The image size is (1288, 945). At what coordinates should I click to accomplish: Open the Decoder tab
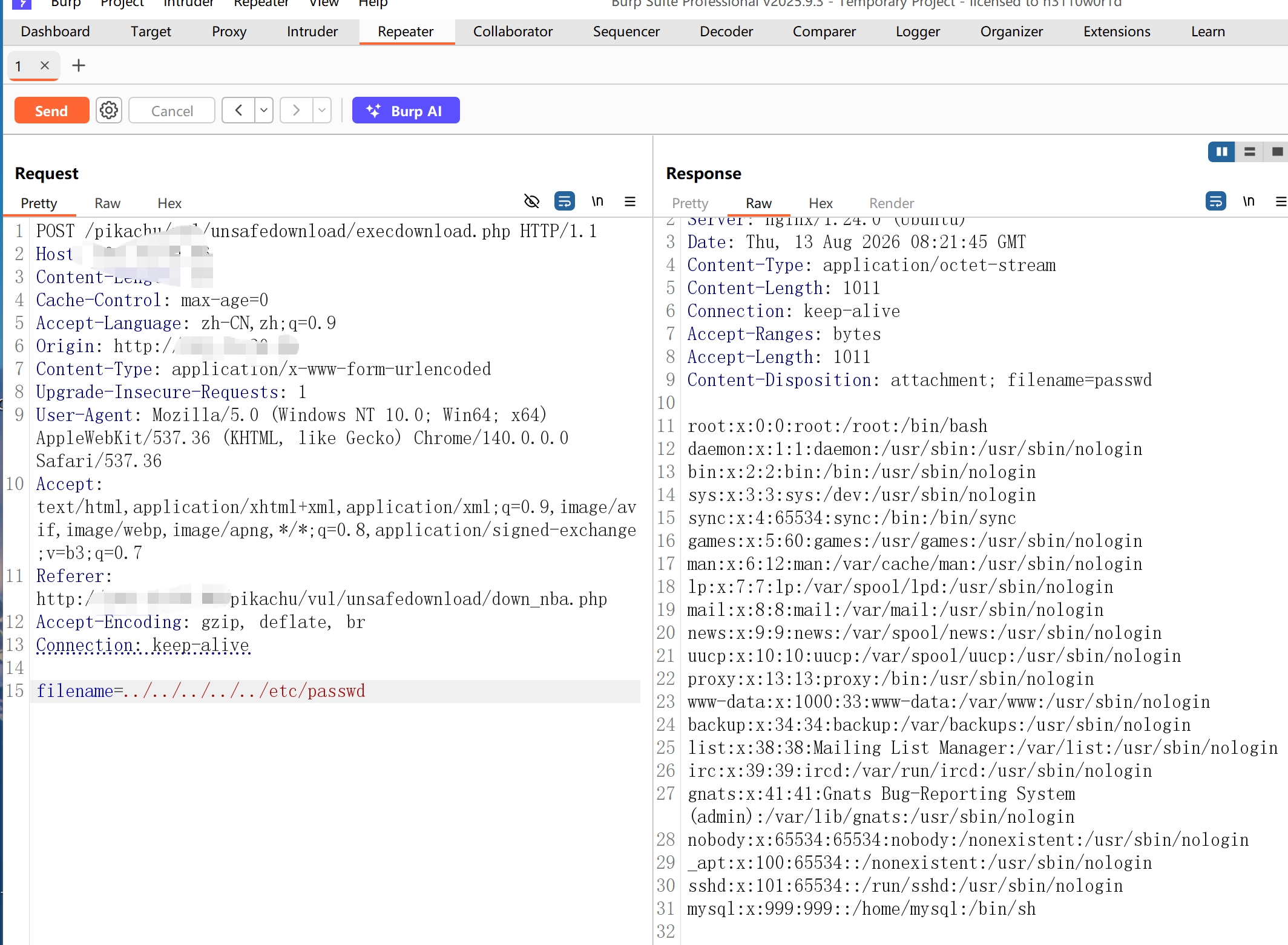[726, 31]
